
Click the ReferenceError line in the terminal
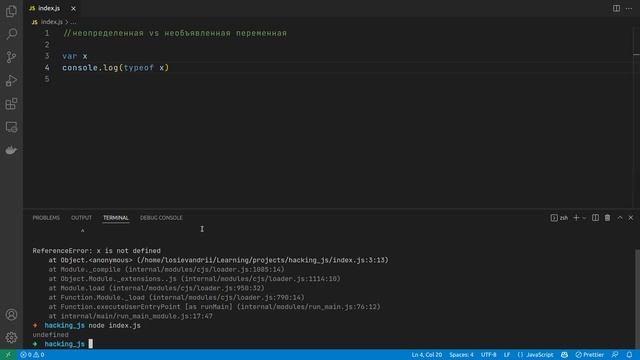tap(97, 251)
